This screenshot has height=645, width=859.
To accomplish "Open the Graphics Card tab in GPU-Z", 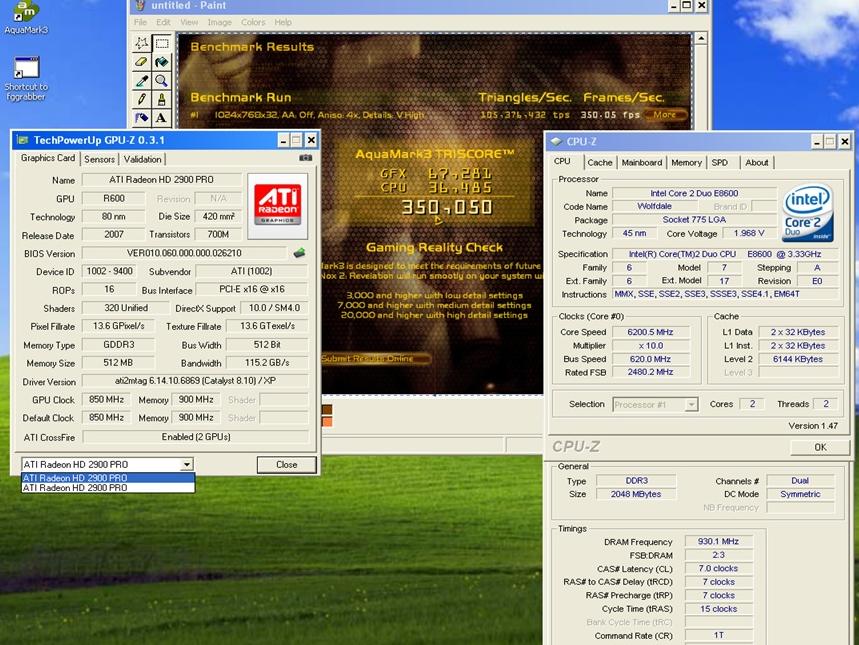I will [48, 158].
